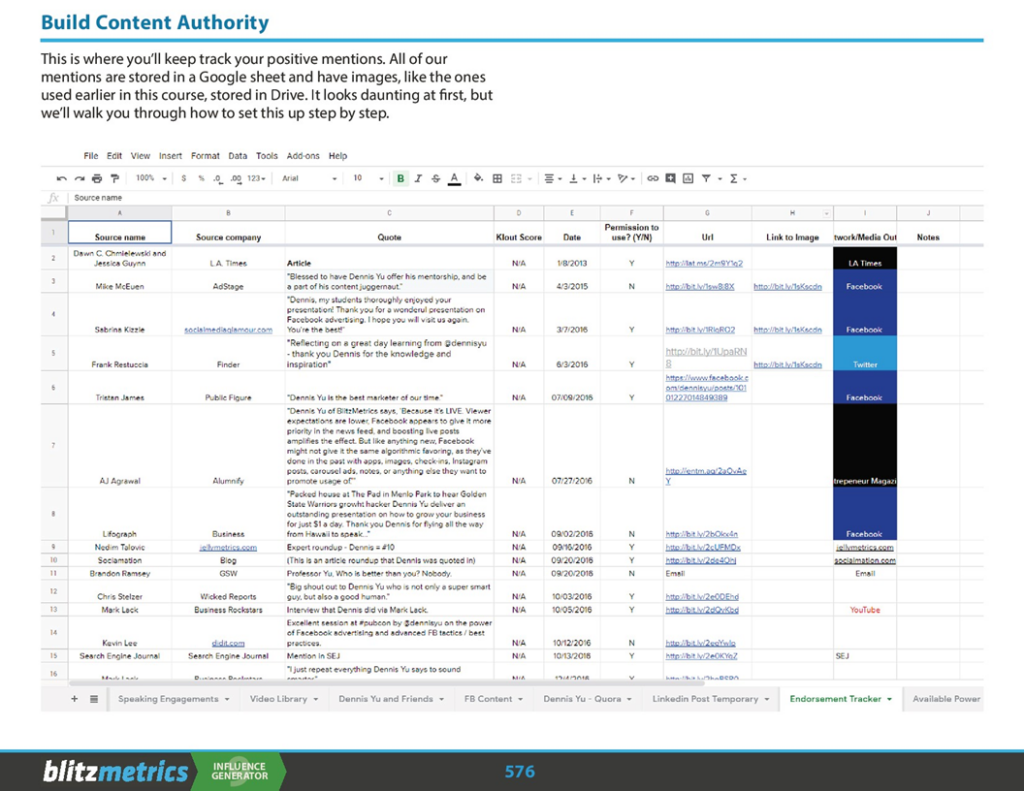The height and width of the screenshot is (791, 1024).
Task: Click the Undo icon in the toolbar
Action: (x=61, y=178)
